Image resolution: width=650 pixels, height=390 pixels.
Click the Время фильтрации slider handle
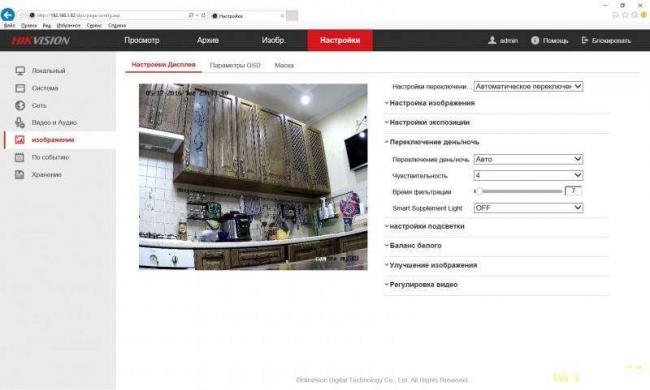pyautogui.click(x=479, y=191)
